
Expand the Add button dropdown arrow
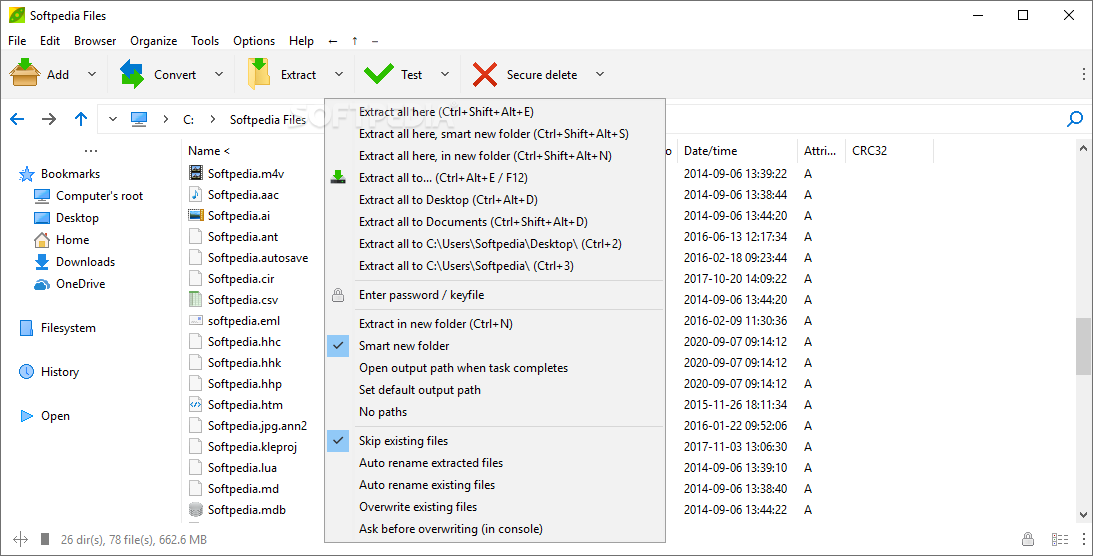(x=91, y=74)
